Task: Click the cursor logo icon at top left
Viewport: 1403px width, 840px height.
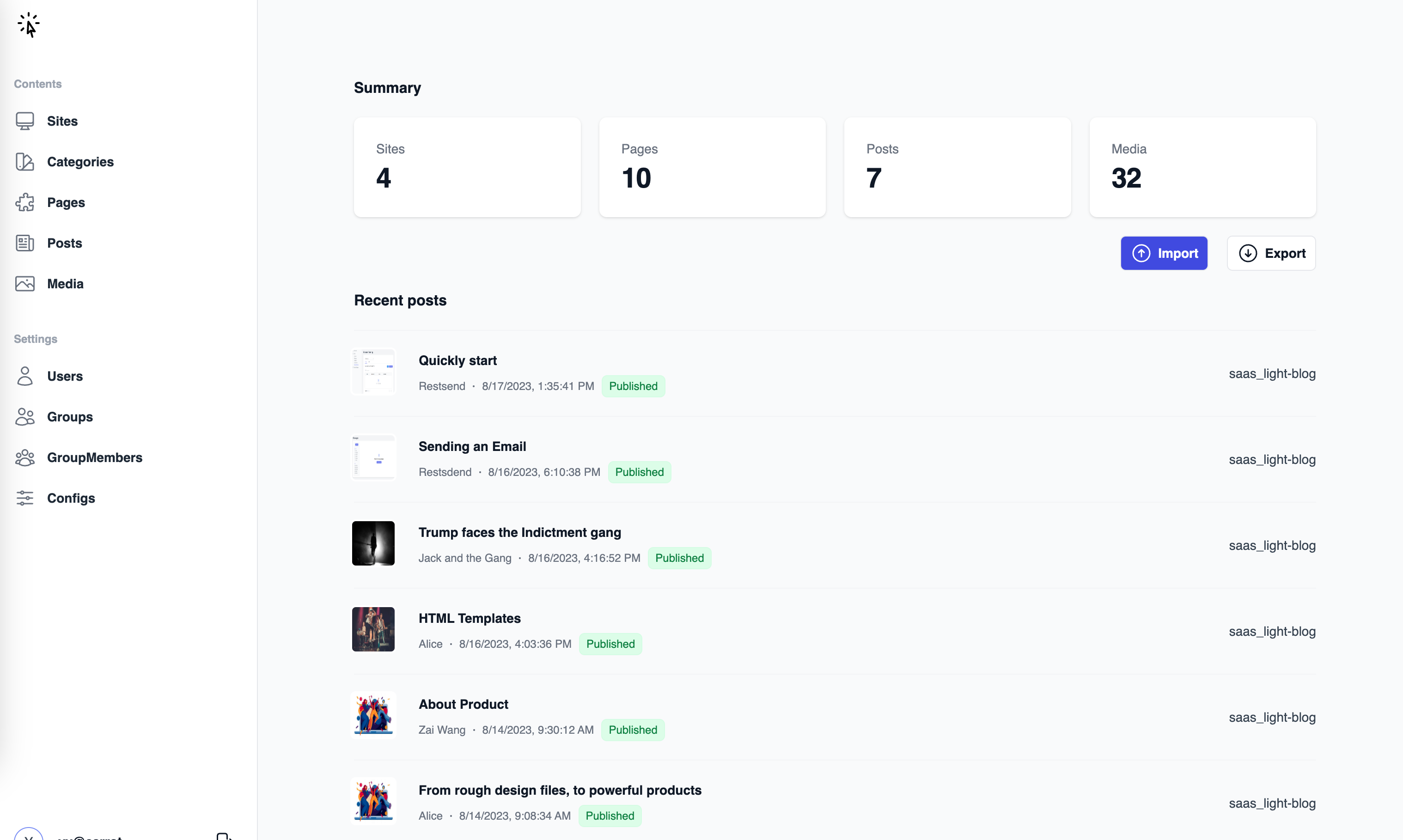Action: click(x=28, y=25)
